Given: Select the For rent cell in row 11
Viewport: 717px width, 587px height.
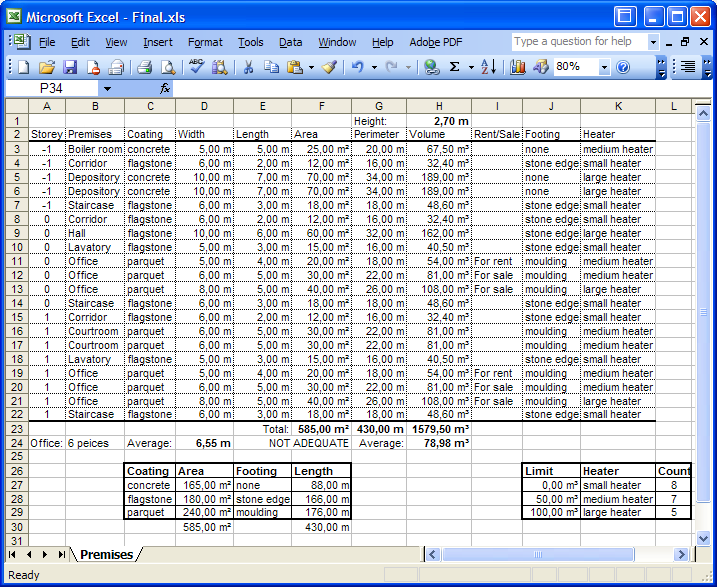Looking at the screenshot, I should [497, 261].
